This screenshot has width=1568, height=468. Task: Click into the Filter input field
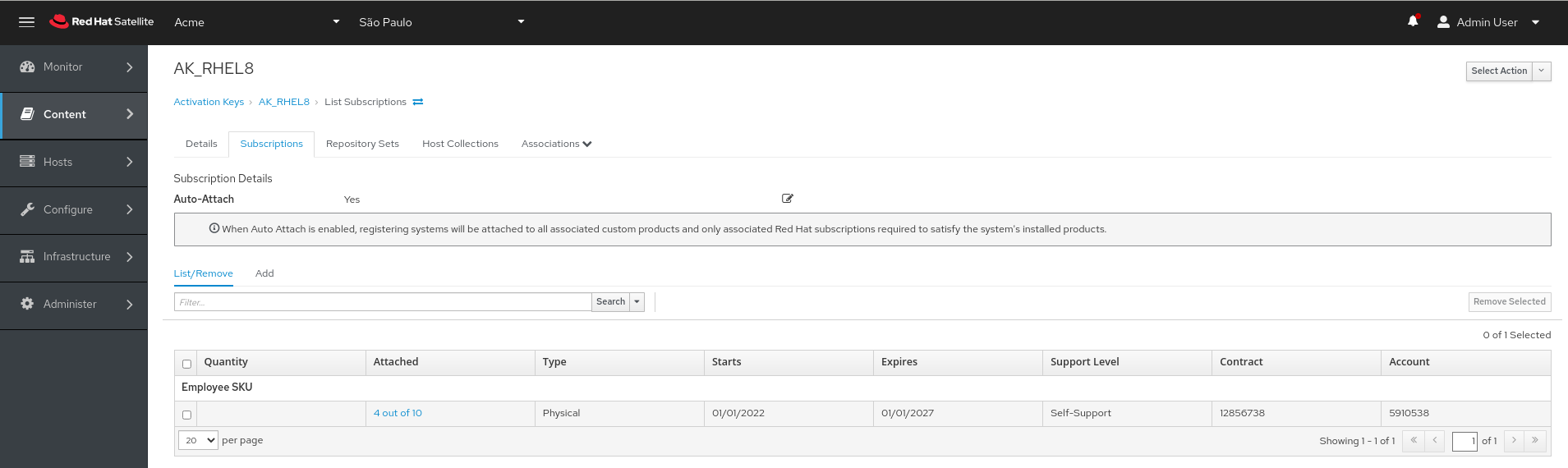pyautogui.click(x=382, y=302)
